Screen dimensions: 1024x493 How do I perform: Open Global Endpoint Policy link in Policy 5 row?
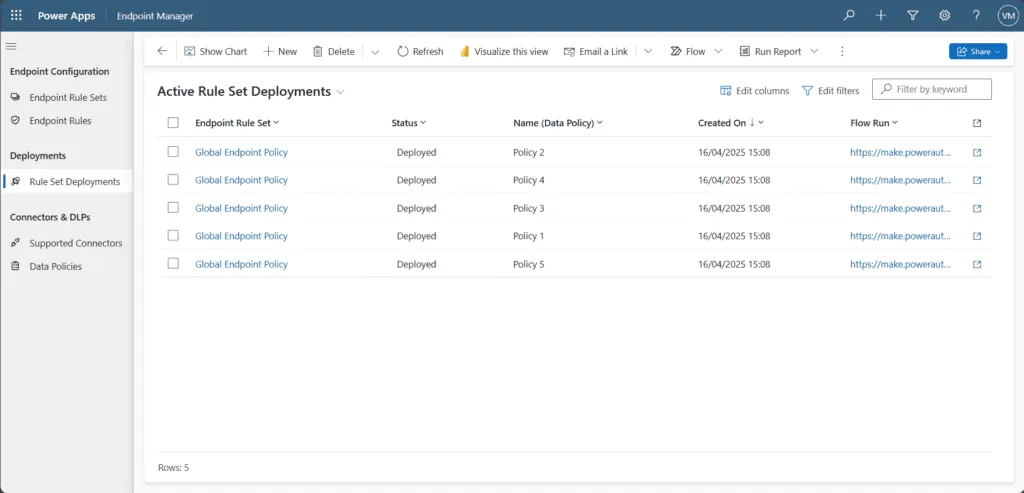[241, 264]
